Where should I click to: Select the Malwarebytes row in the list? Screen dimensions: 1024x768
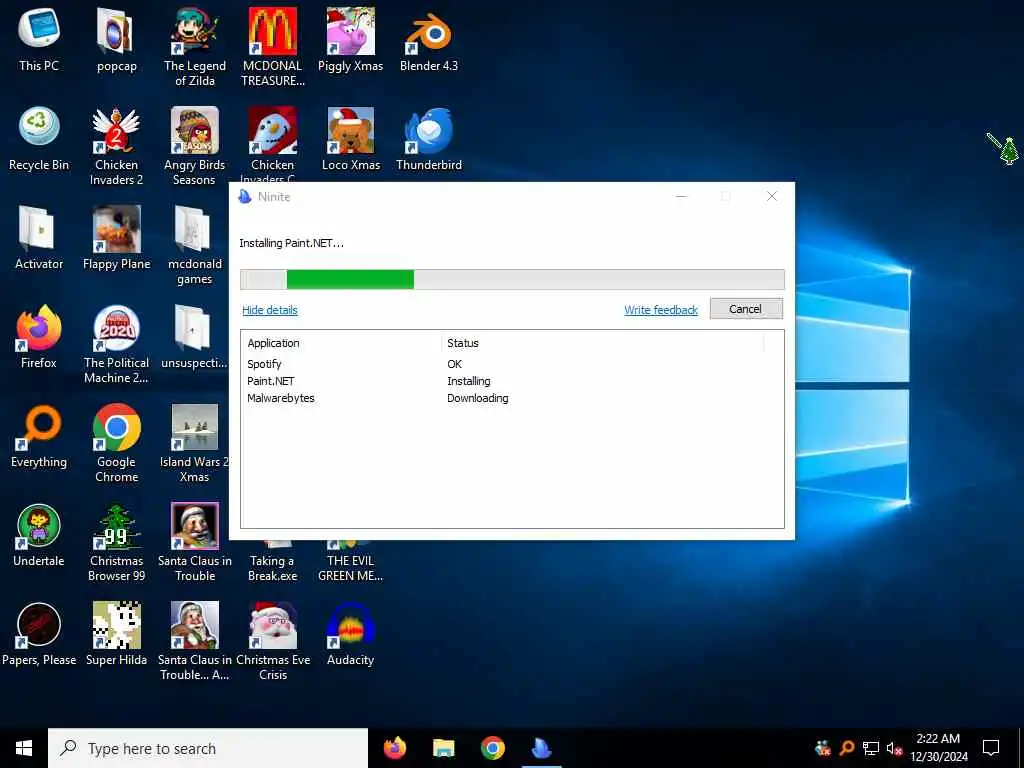click(x=512, y=398)
